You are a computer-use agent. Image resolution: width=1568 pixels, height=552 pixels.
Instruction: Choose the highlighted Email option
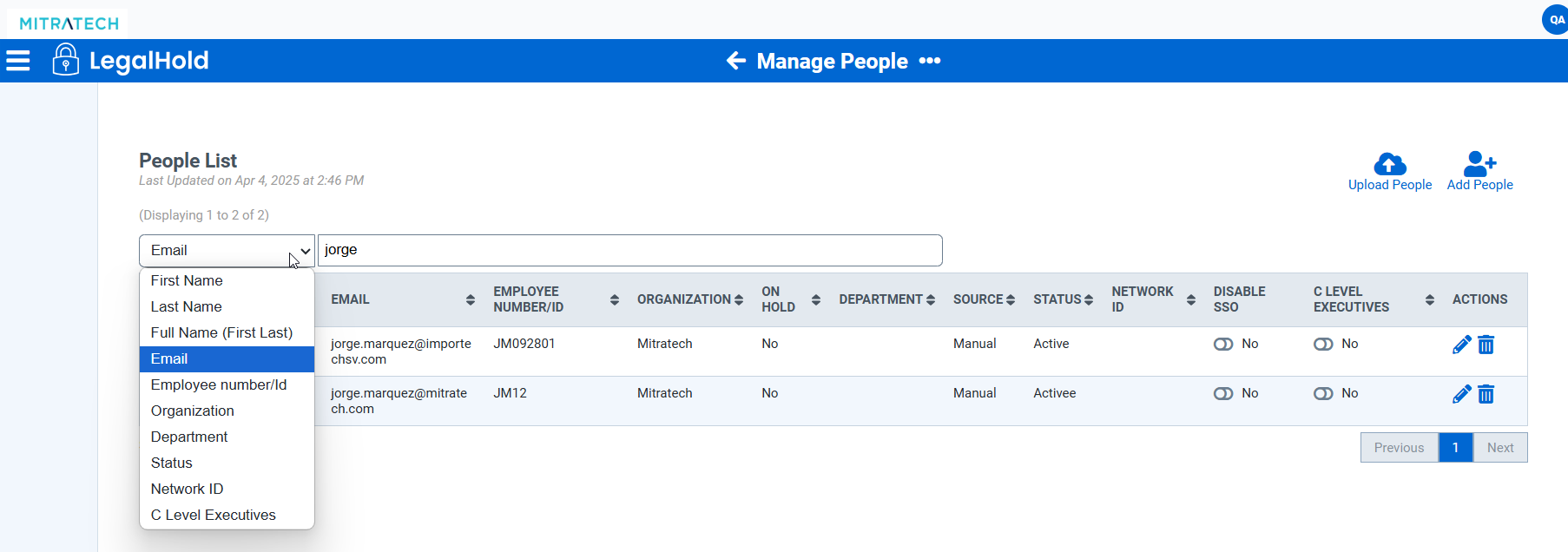point(227,358)
